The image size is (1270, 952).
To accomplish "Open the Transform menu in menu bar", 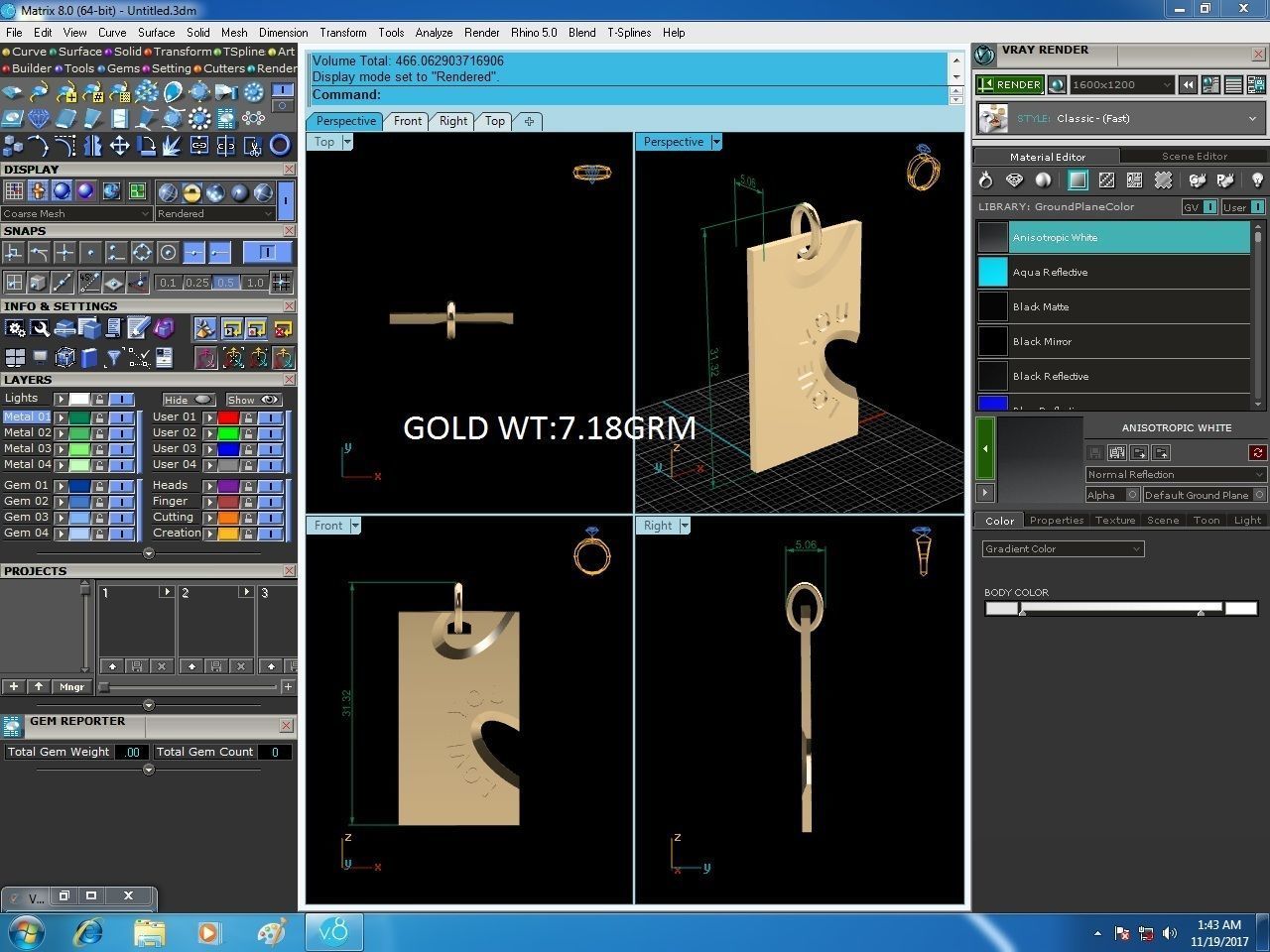I will 343,33.
